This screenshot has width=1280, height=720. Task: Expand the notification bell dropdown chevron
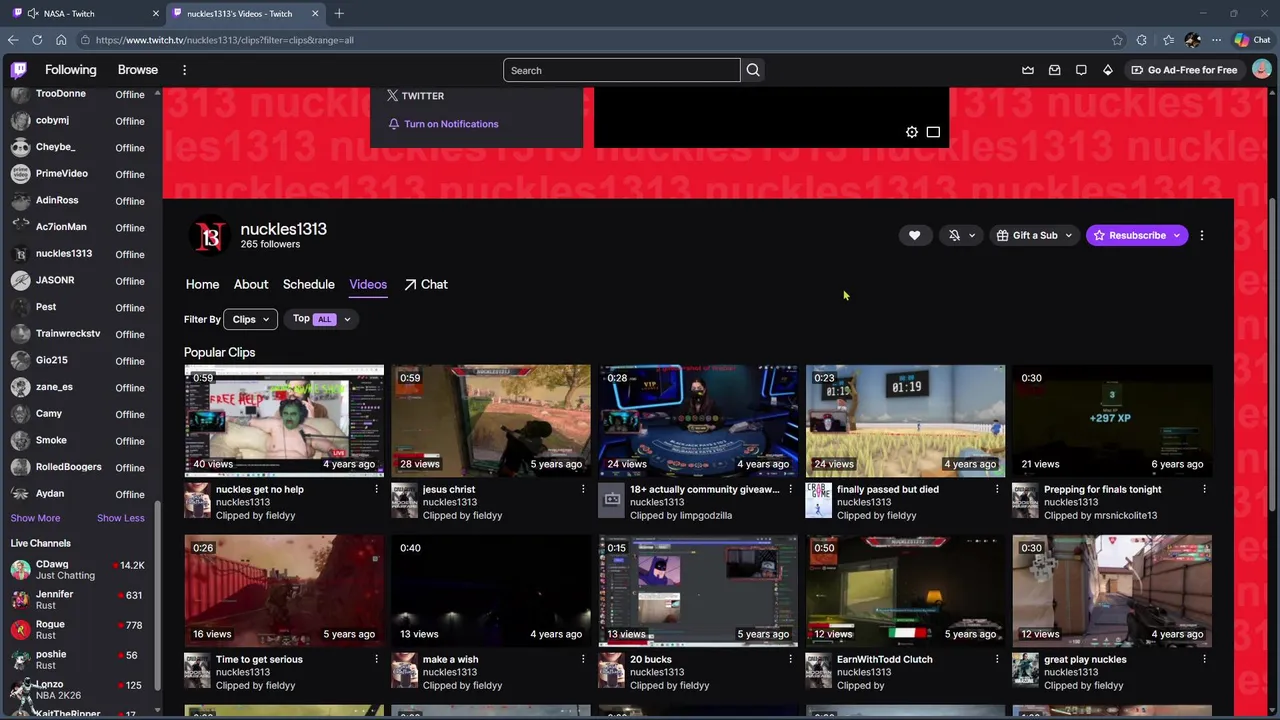(972, 235)
